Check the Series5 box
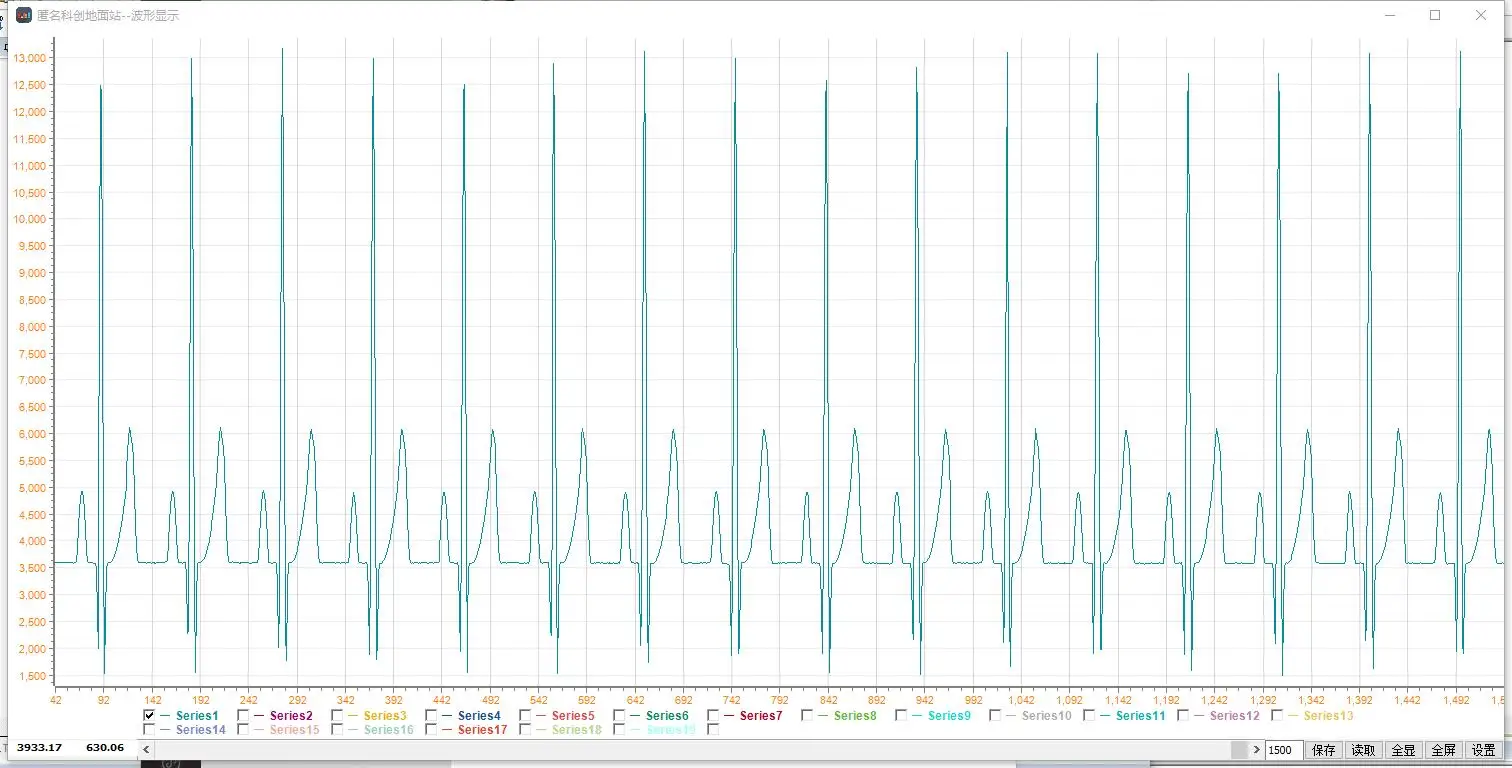The image size is (1512, 768). point(525,715)
